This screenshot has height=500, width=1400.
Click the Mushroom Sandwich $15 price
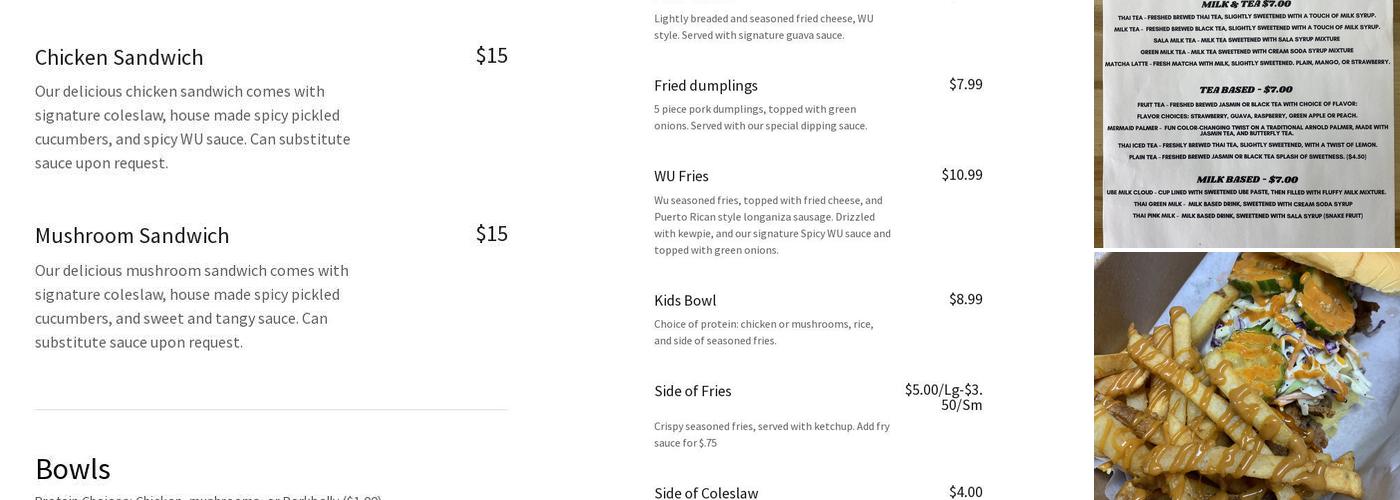[x=491, y=234]
